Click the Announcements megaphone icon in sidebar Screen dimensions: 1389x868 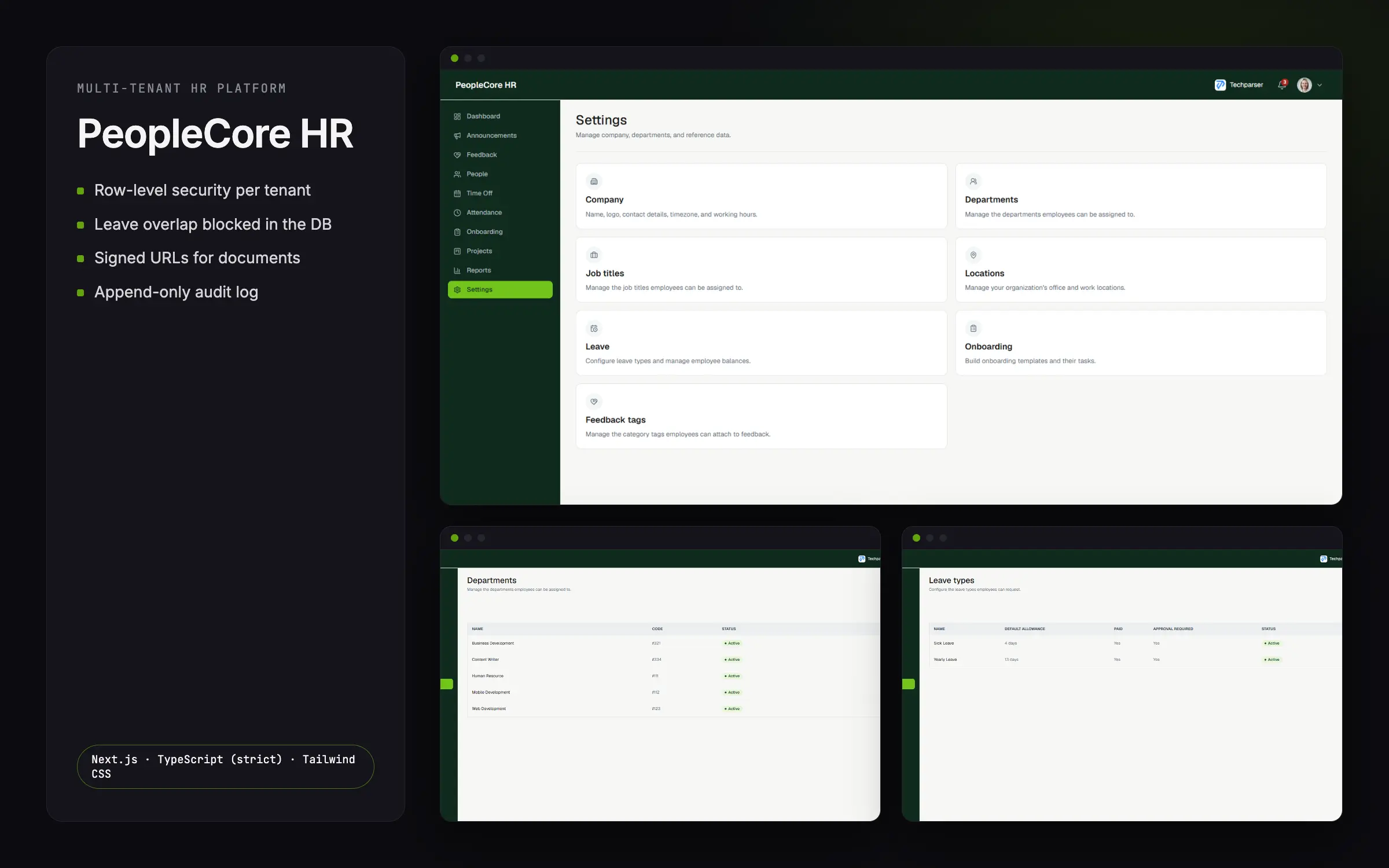pyautogui.click(x=457, y=135)
